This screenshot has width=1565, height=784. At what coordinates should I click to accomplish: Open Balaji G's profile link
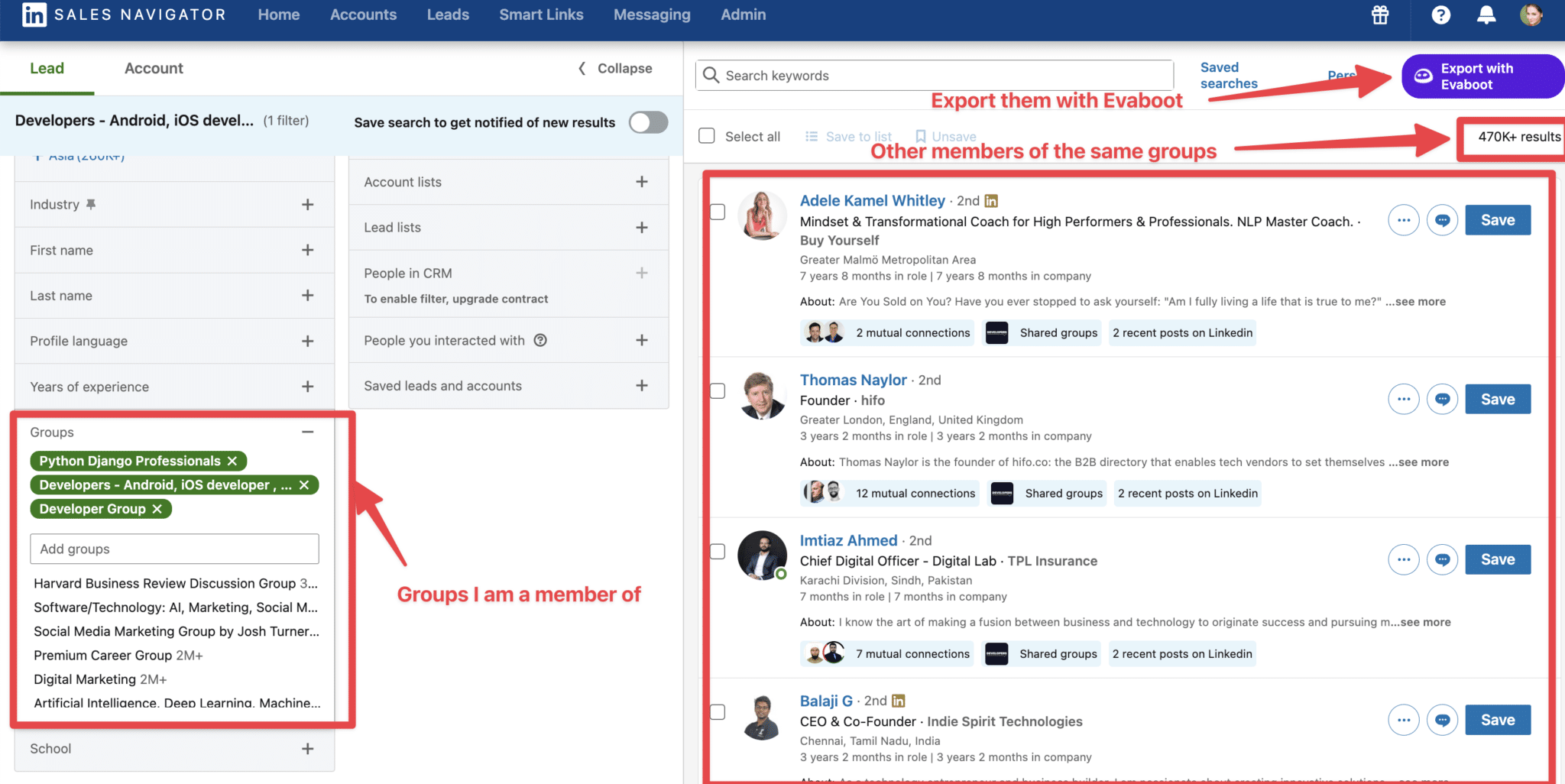pos(826,700)
